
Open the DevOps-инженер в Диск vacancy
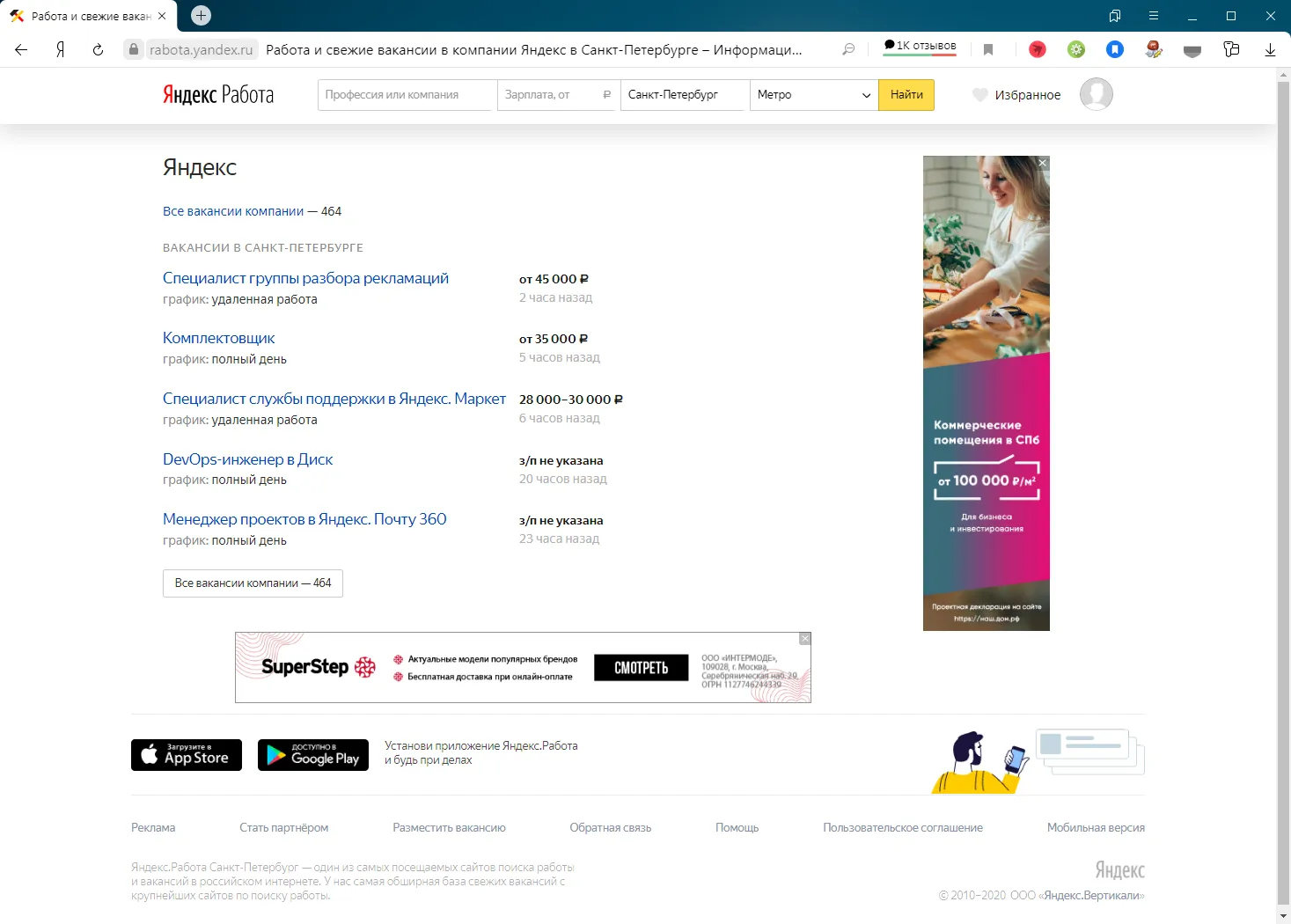247,459
